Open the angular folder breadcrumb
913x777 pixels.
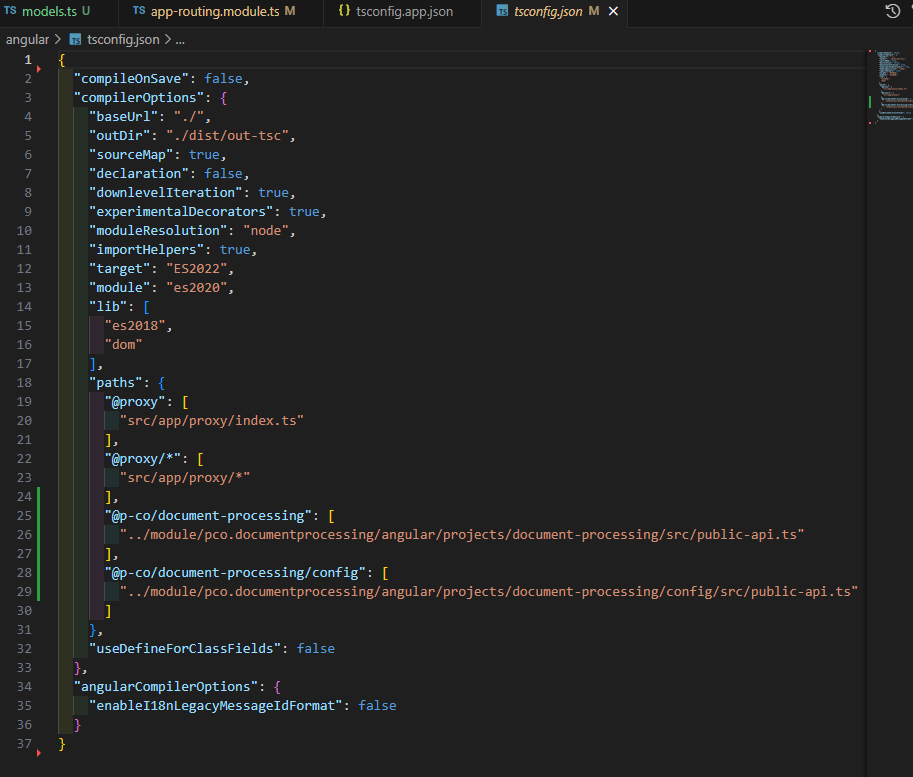[27, 40]
